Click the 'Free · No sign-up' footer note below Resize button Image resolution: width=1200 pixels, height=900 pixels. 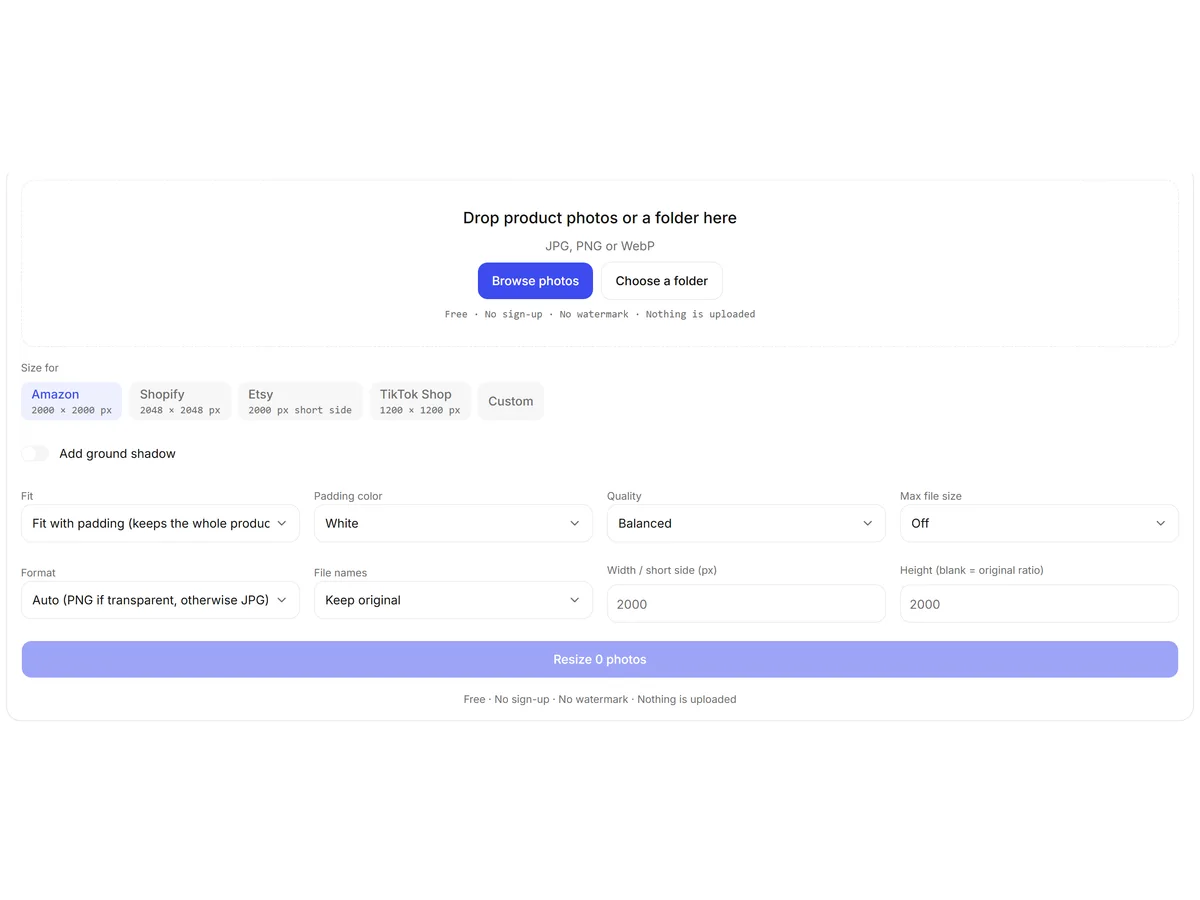[600, 699]
